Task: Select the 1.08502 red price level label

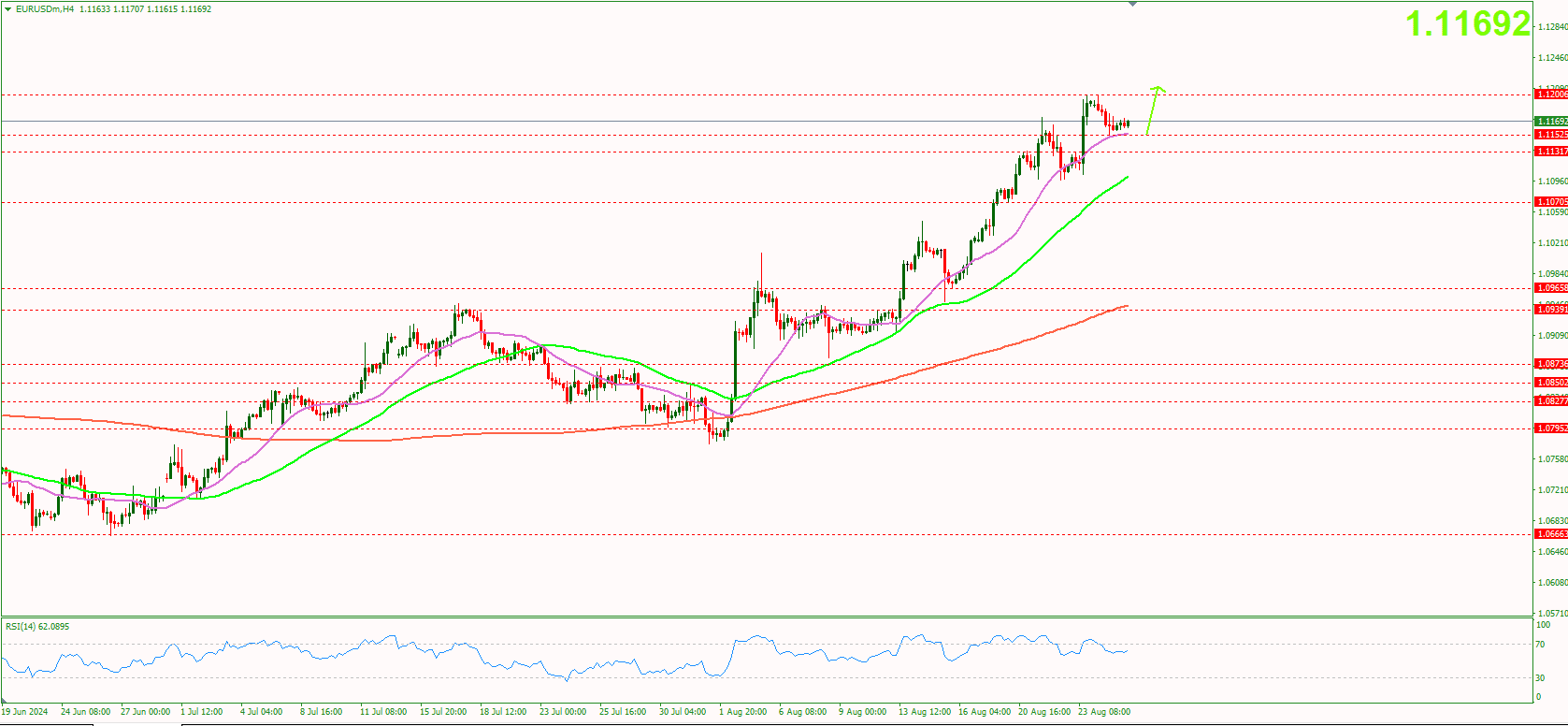Action: (1551, 383)
